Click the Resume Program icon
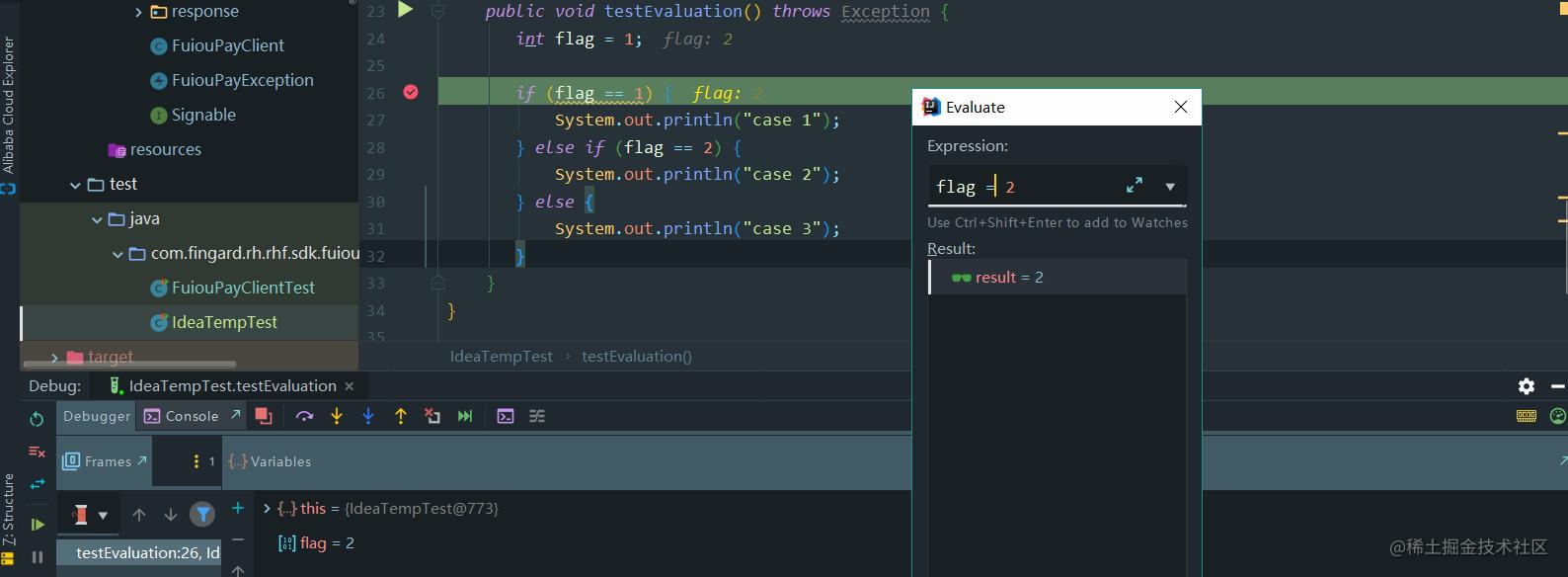The height and width of the screenshot is (577, 1568). click(x=38, y=524)
